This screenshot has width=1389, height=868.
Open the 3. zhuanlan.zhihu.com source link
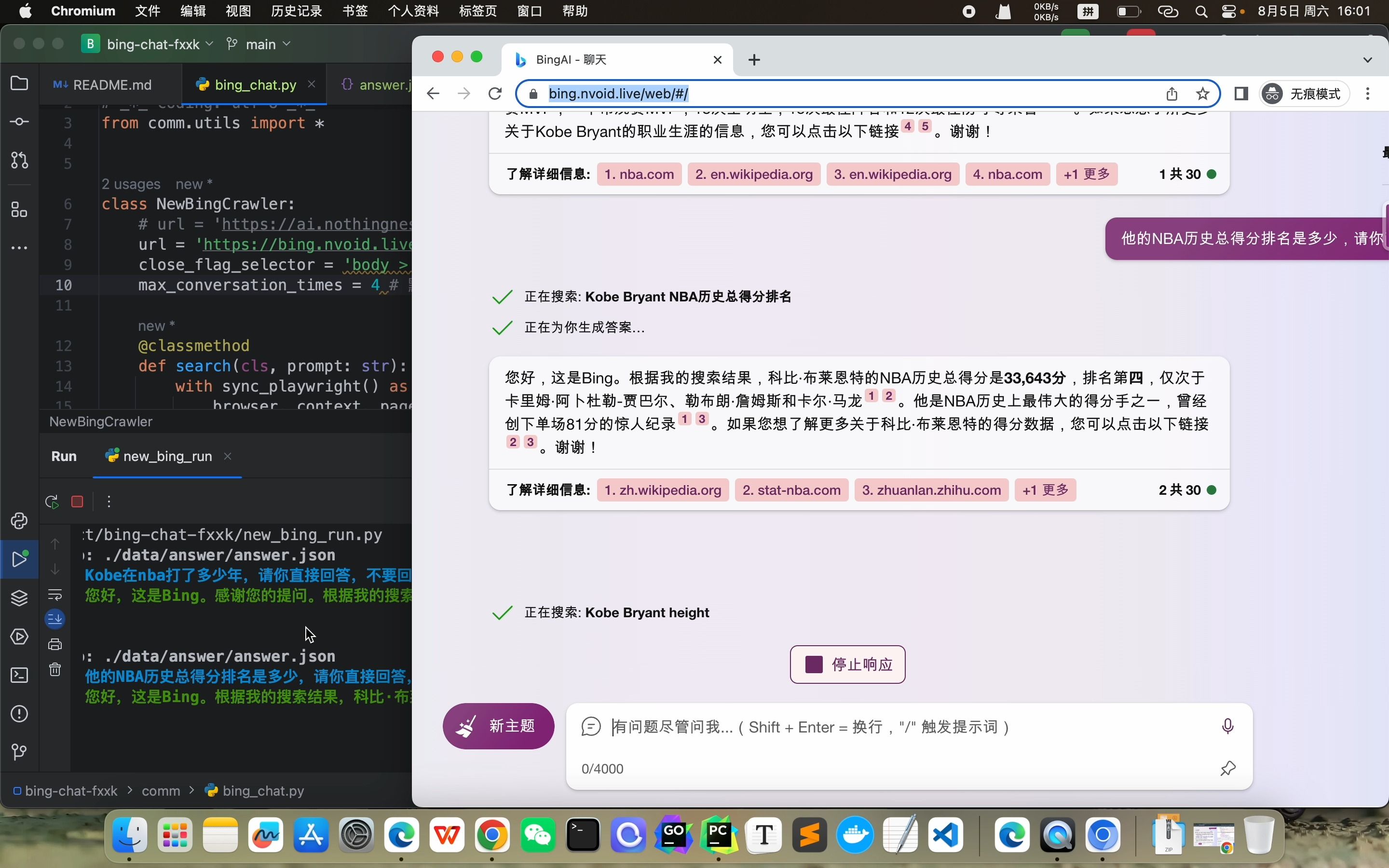[932, 490]
